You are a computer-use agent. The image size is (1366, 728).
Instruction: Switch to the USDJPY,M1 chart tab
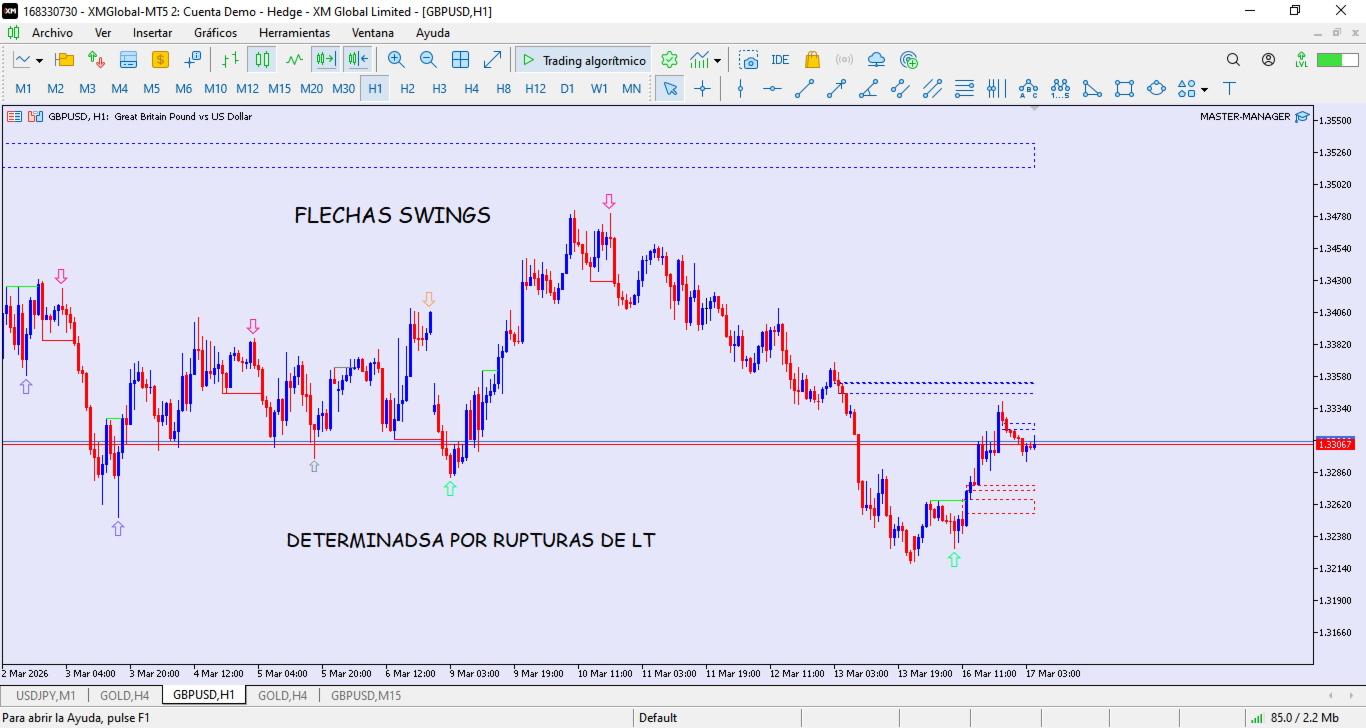coord(46,695)
